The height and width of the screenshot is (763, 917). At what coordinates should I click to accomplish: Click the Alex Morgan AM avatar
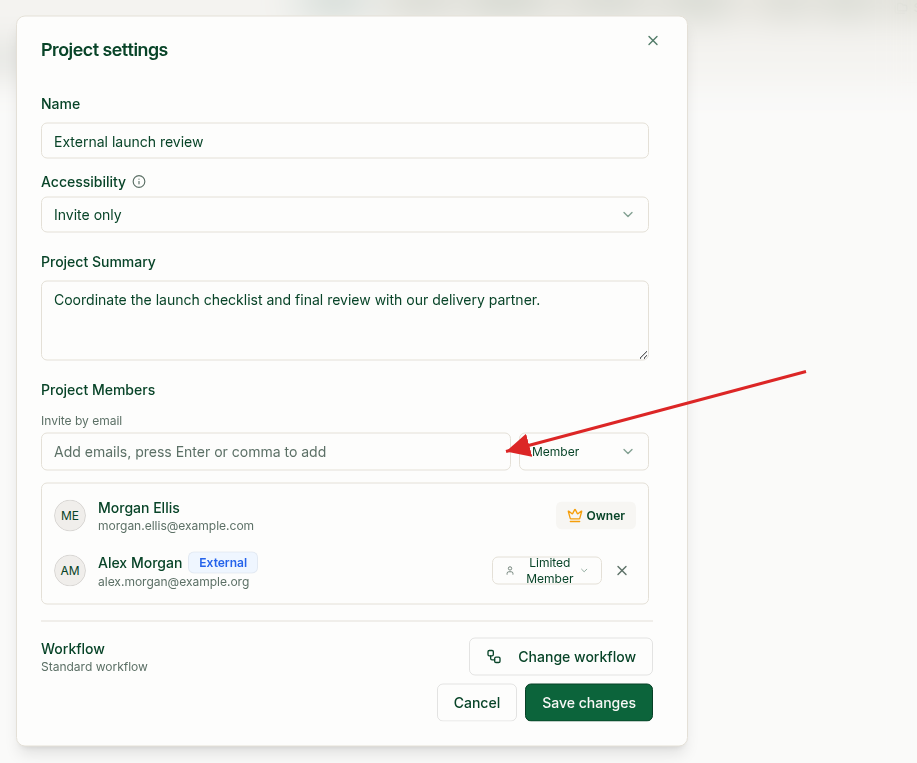(70, 571)
